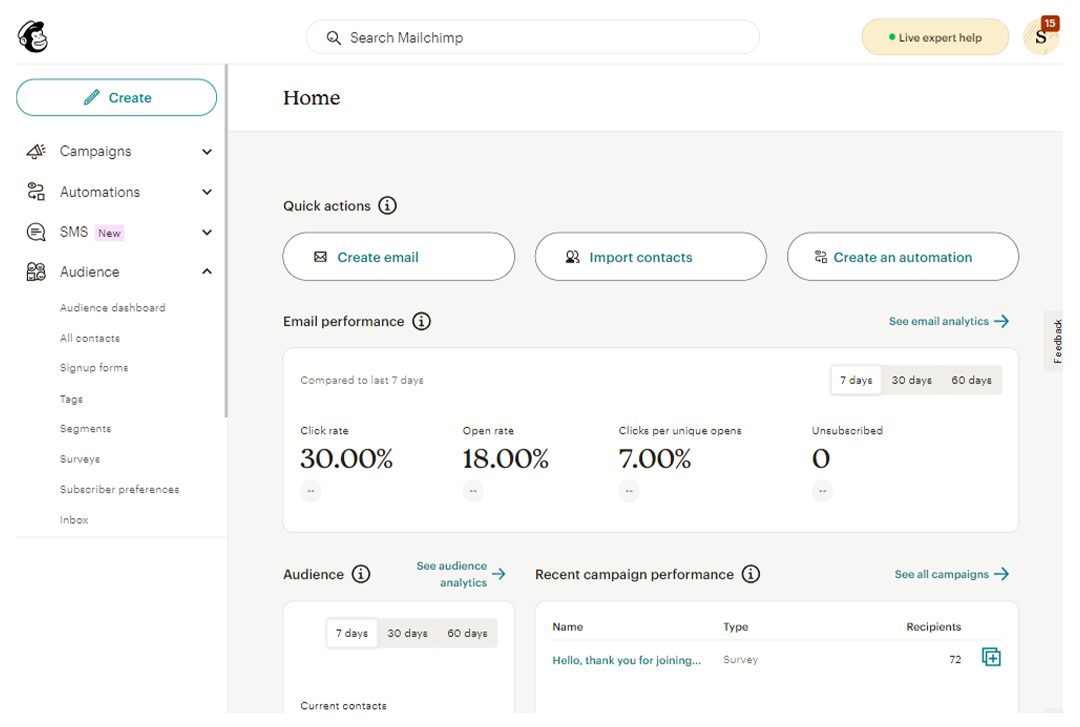
Task: Select 60 days in Email performance
Action: tap(971, 380)
